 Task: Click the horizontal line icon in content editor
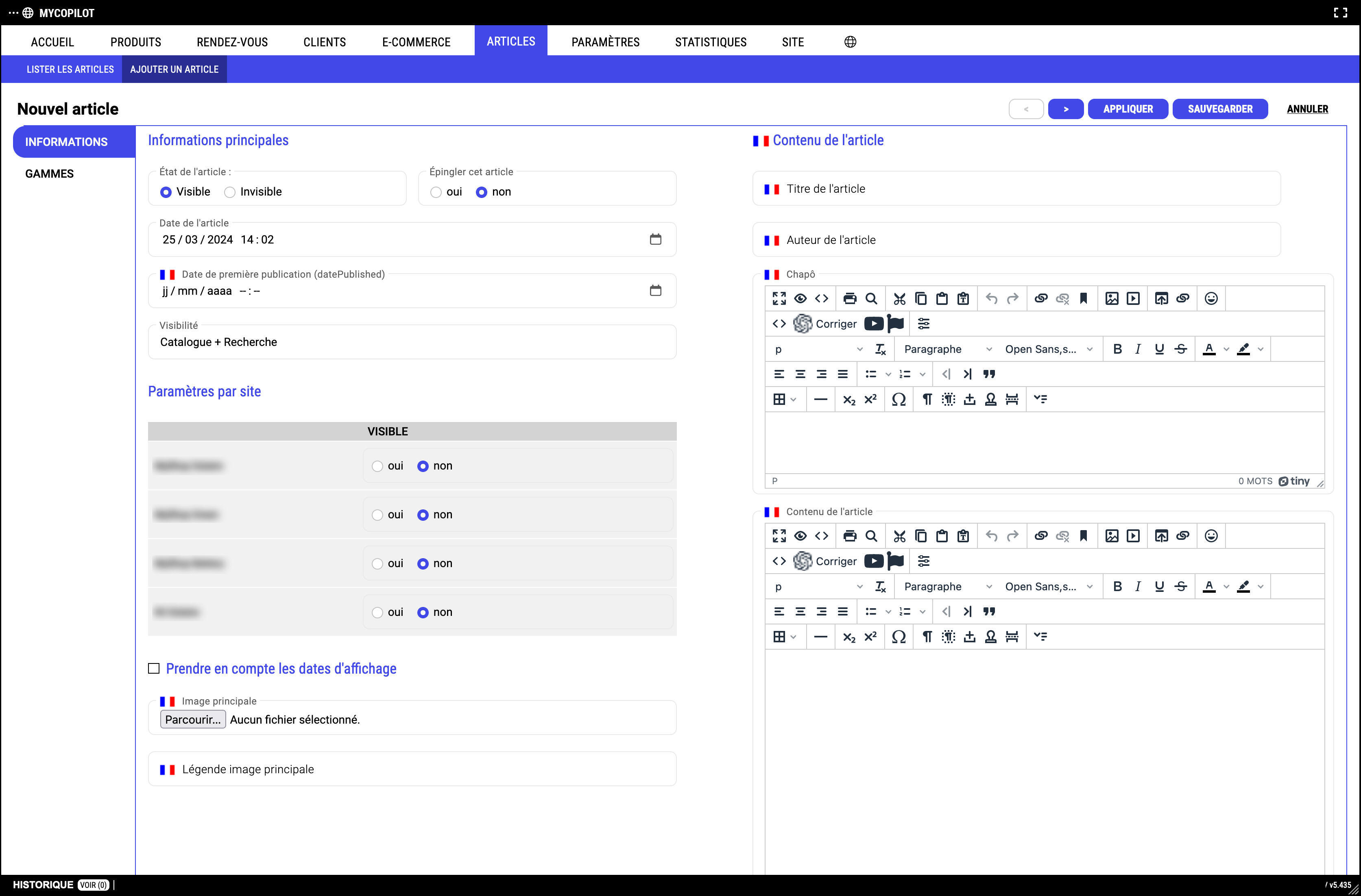coord(820,637)
